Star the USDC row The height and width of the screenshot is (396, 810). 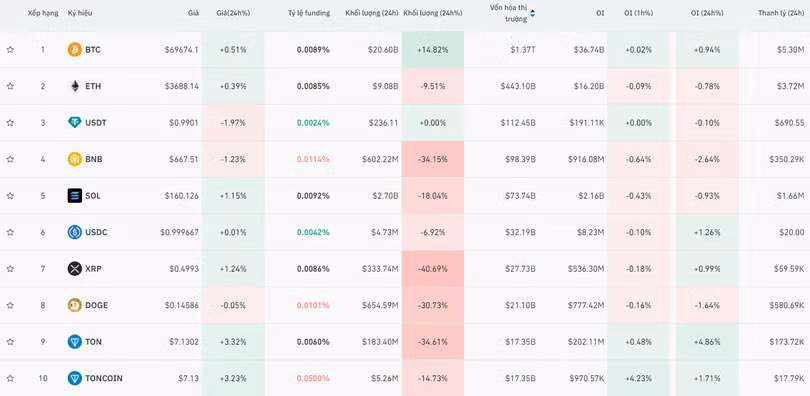[x=10, y=232]
